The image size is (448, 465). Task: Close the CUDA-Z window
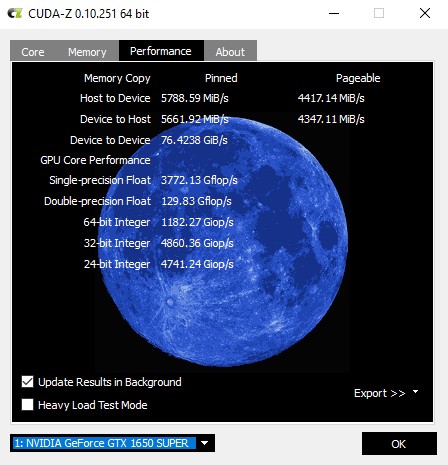coord(425,14)
